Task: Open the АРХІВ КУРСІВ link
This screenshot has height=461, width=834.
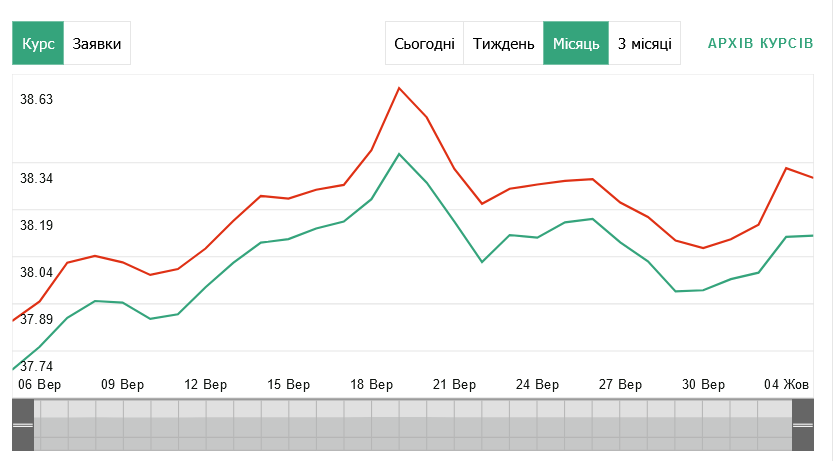Action: coord(760,44)
